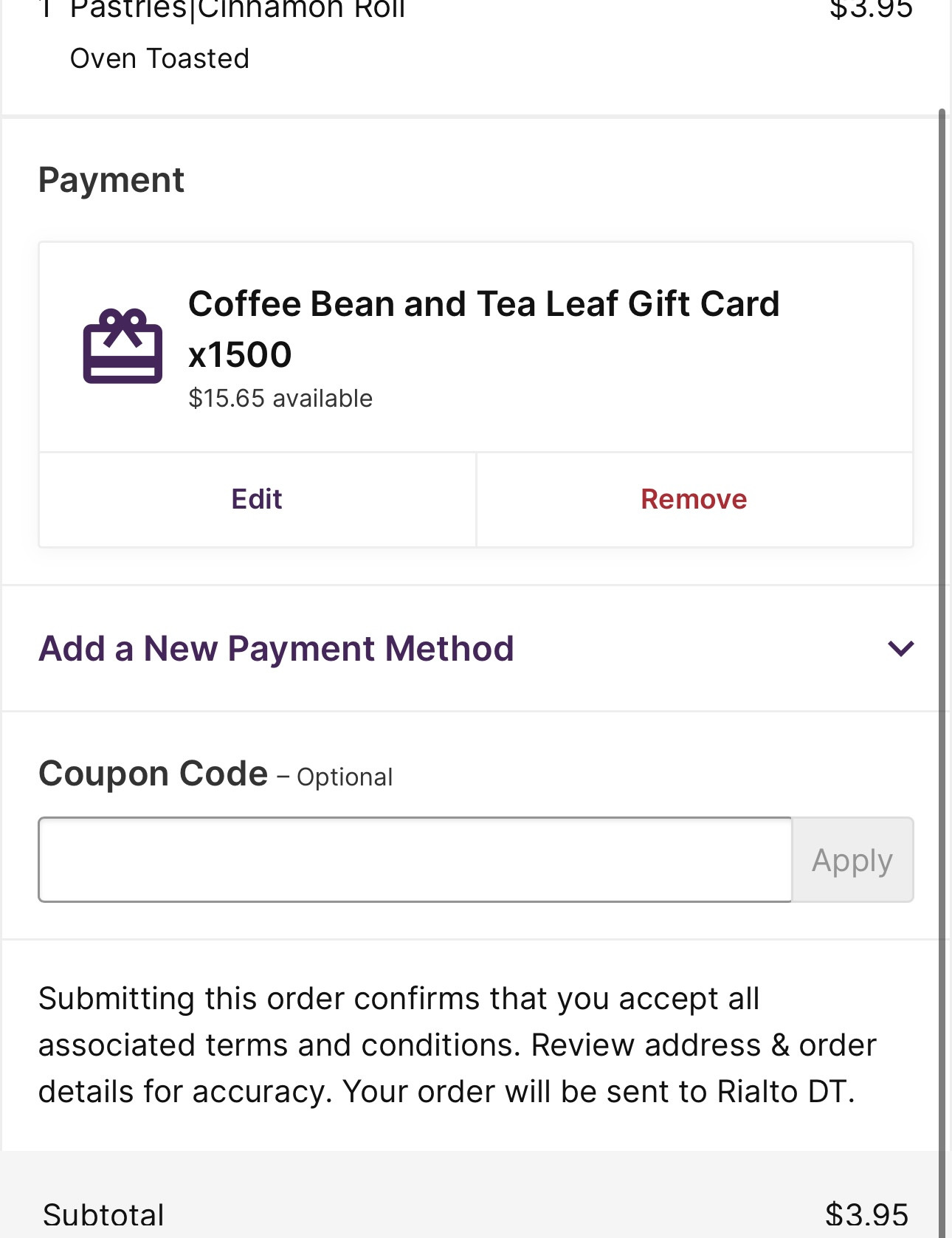Click the Optional text beside Coupon Code
The width and height of the screenshot is (952, 1238).
(345, 777)
